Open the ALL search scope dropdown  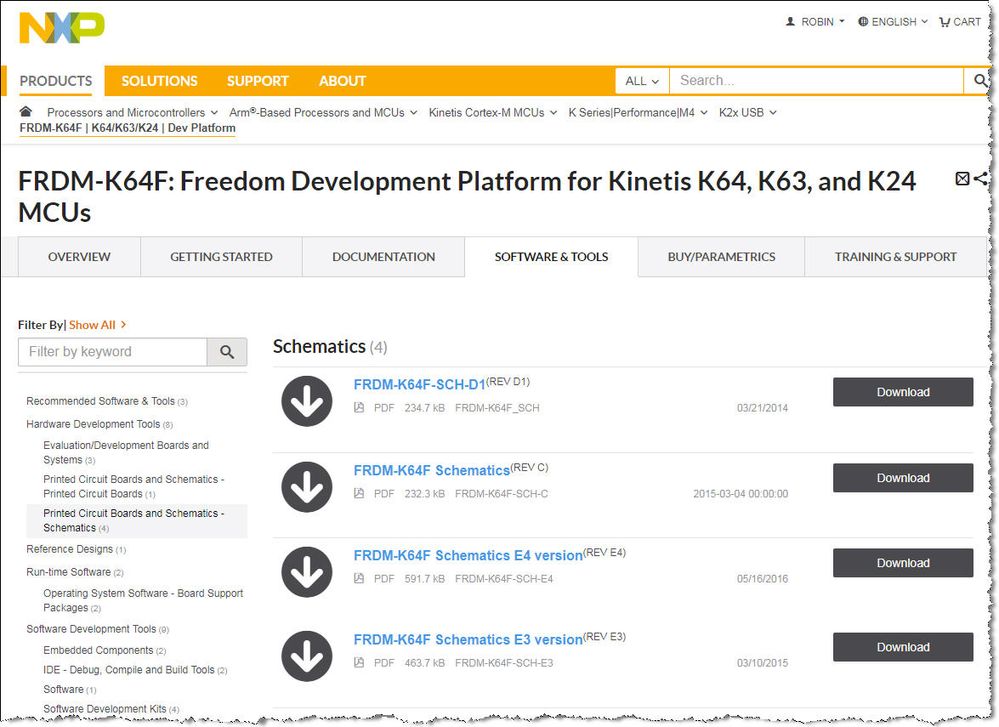tap(642, 81)
